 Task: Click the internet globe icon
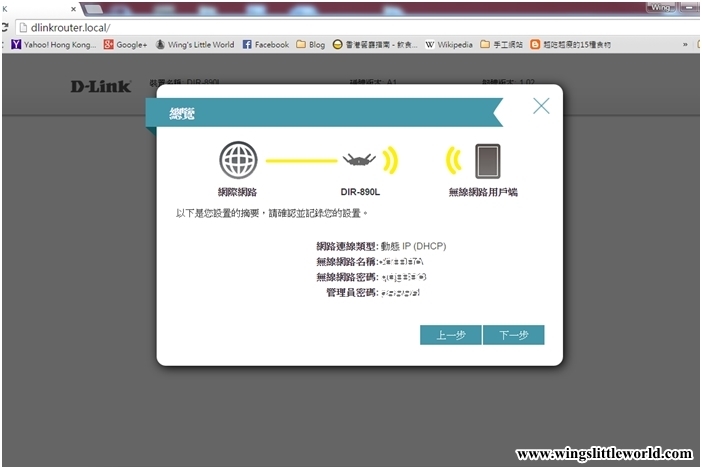[238, 160]
